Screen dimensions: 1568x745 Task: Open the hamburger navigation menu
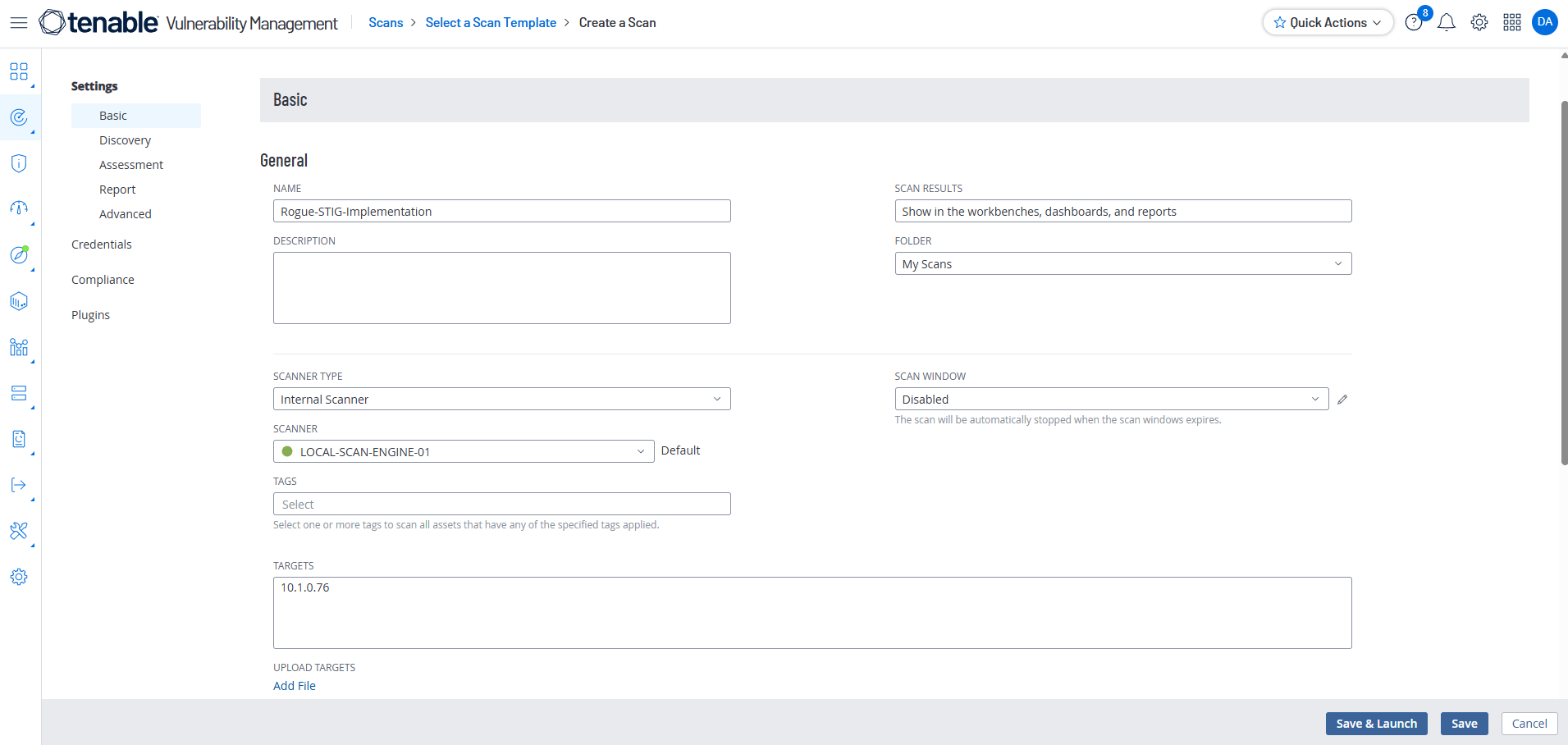tap(18, 23)
